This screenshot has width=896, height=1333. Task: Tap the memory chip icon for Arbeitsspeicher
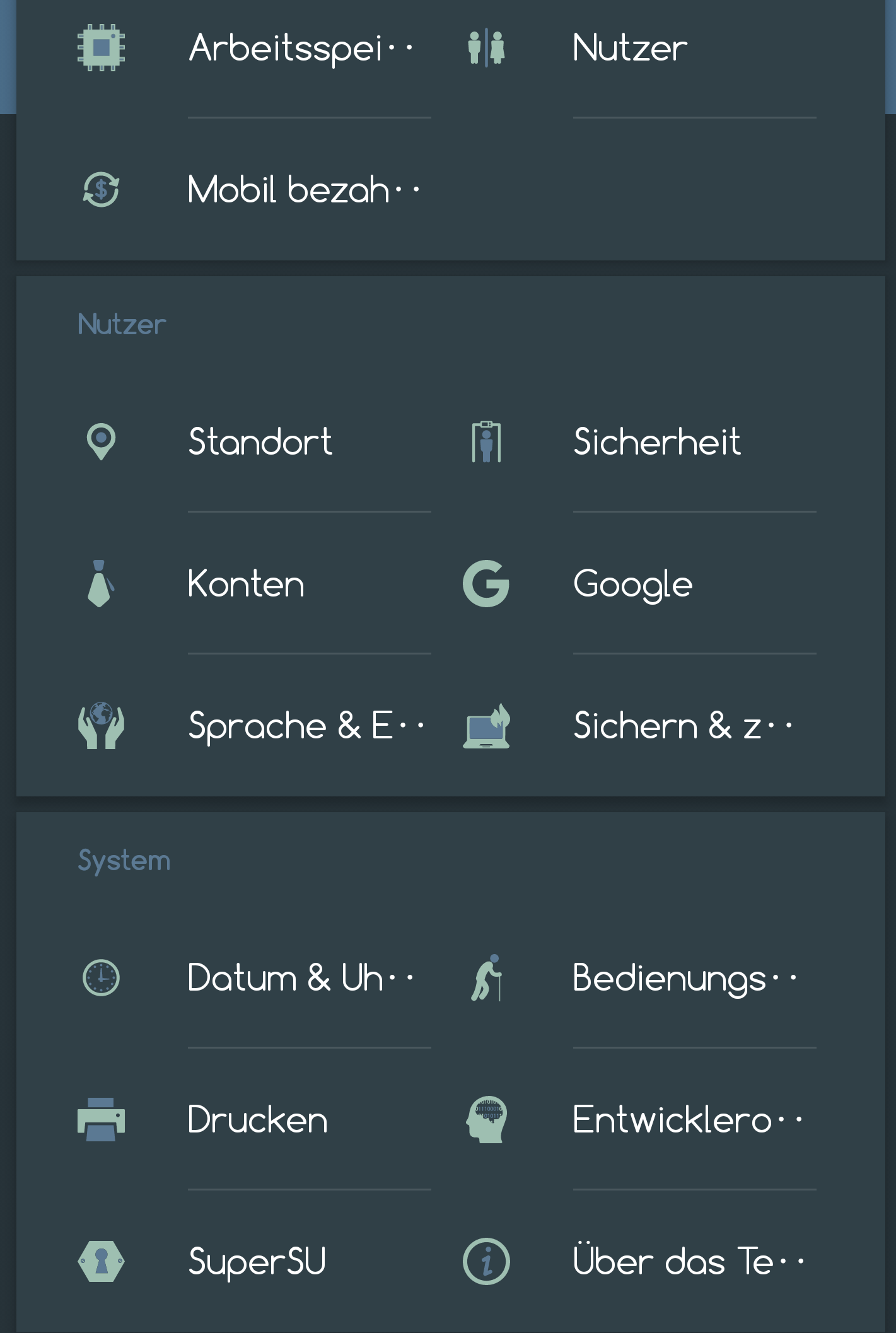tap(101, 47)
